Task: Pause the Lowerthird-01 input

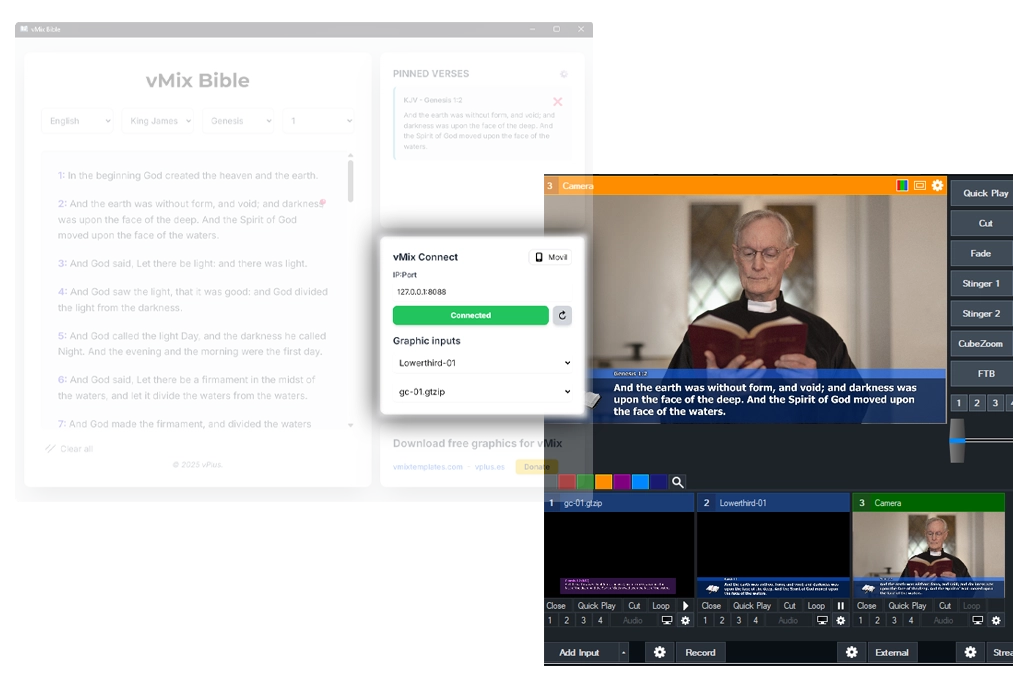Action: click(841, 606)
